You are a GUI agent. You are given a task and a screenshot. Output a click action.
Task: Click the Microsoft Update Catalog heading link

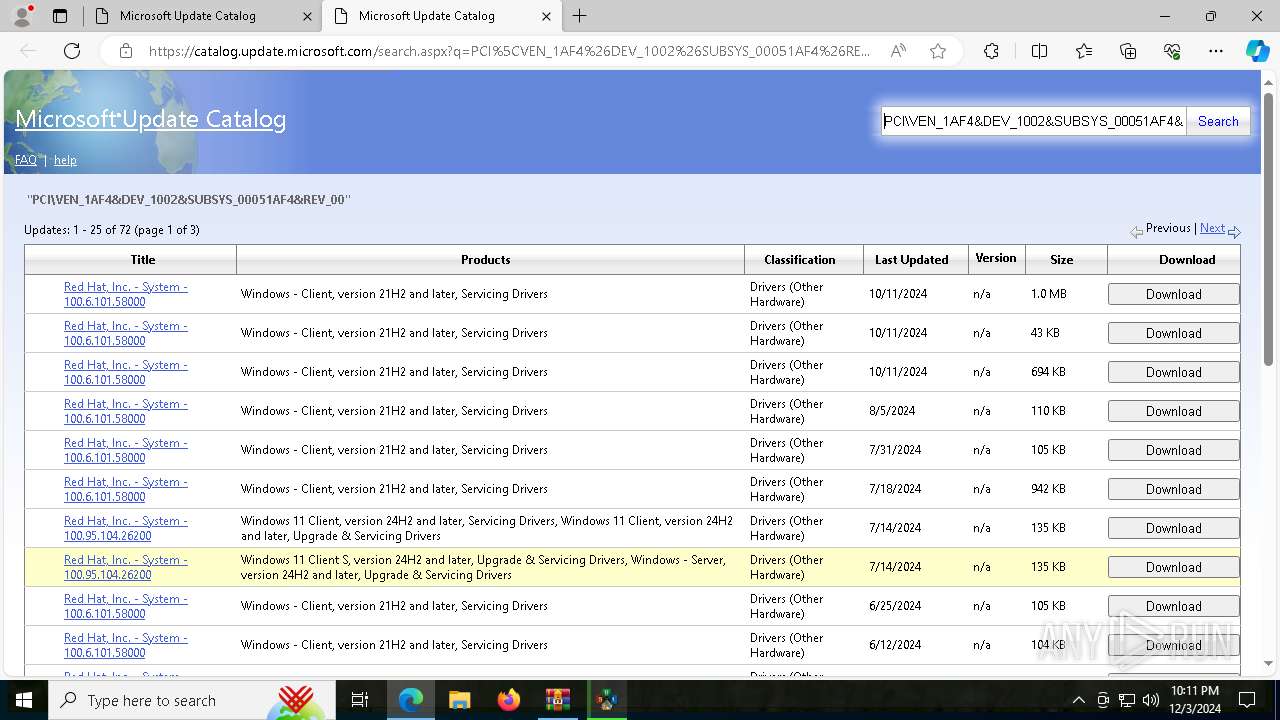point(150,119)
